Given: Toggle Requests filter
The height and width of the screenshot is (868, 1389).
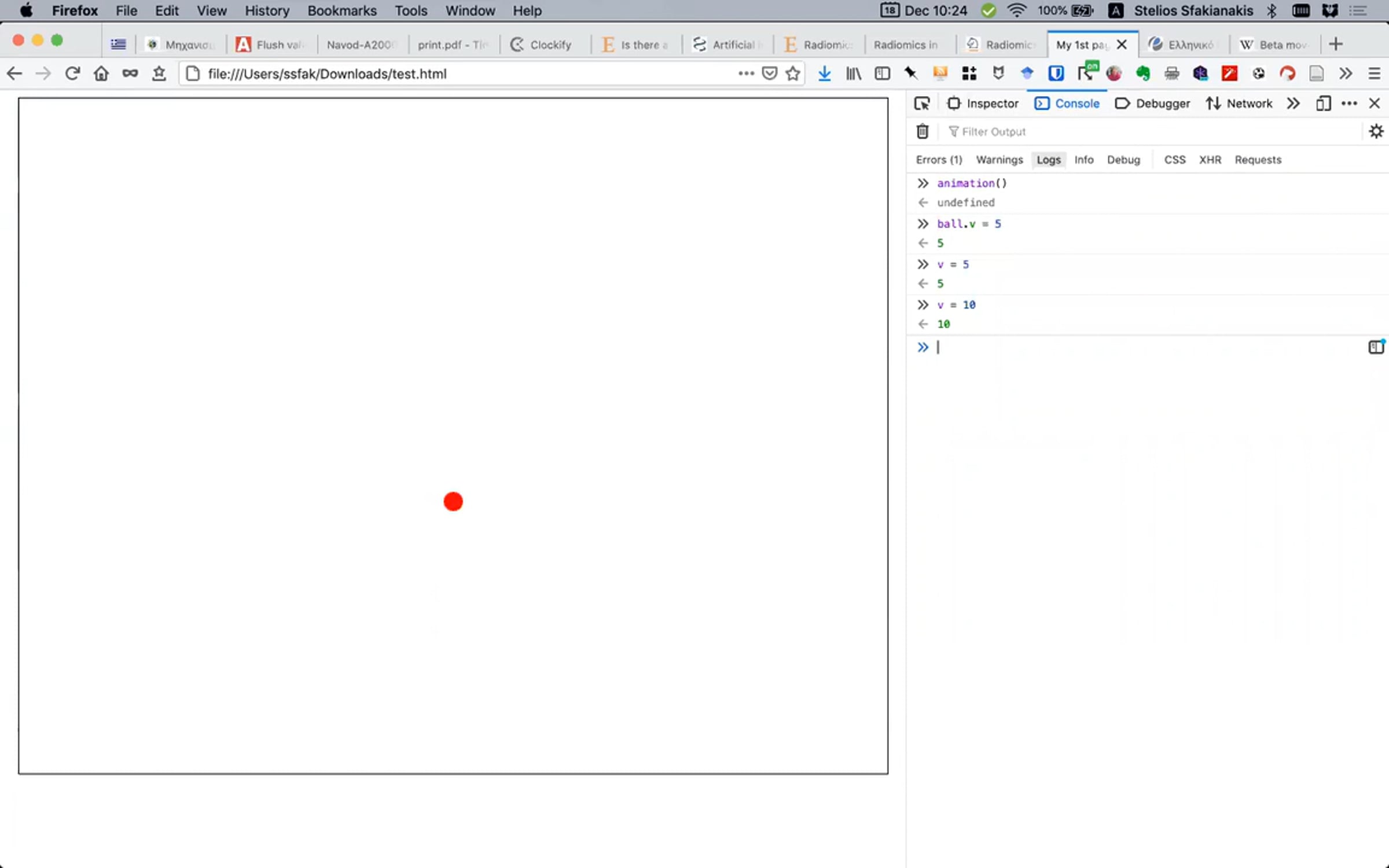Looking at the screenshot, I should click(1258, 160).
